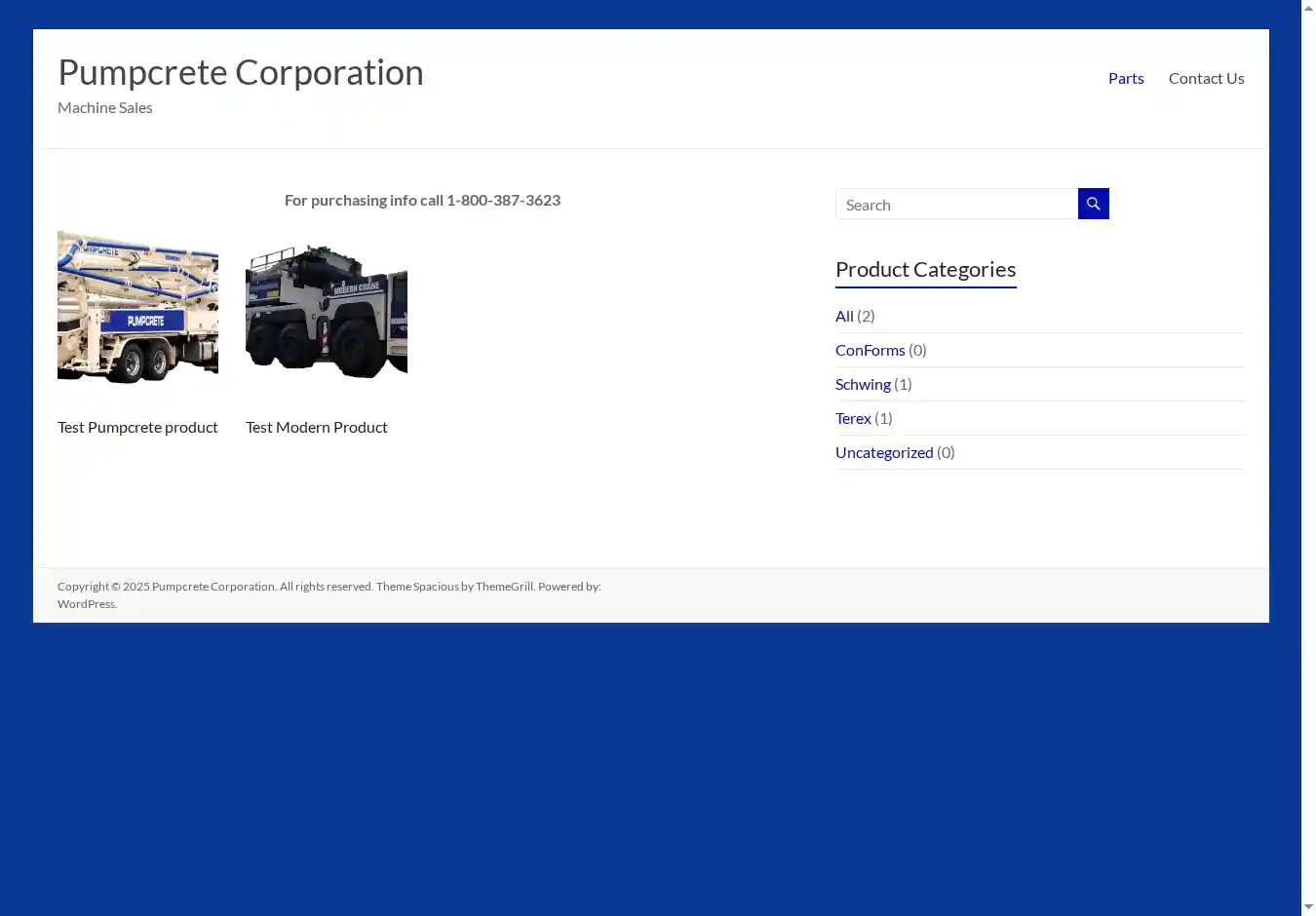
Task: Filter by Terex category
Action: click(x=853, y=418)
